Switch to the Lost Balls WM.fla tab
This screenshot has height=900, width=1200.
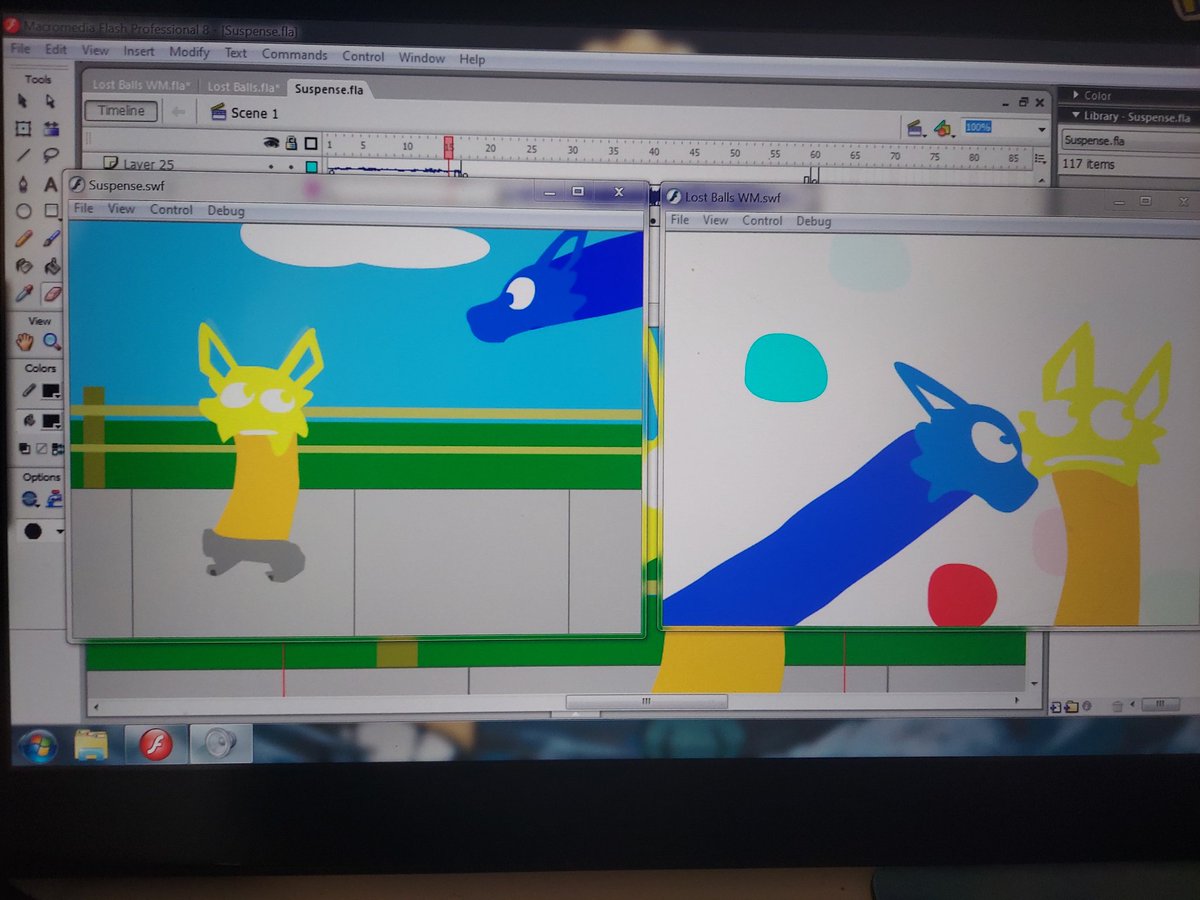(x=141, y=85)
